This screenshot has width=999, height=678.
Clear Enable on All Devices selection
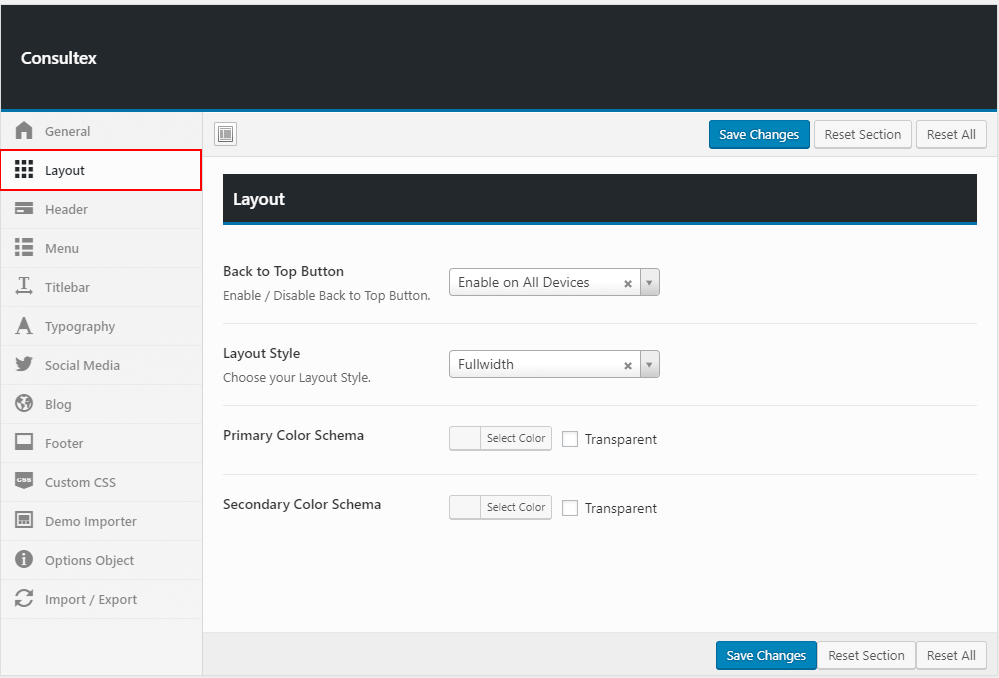tap(628, 284)
